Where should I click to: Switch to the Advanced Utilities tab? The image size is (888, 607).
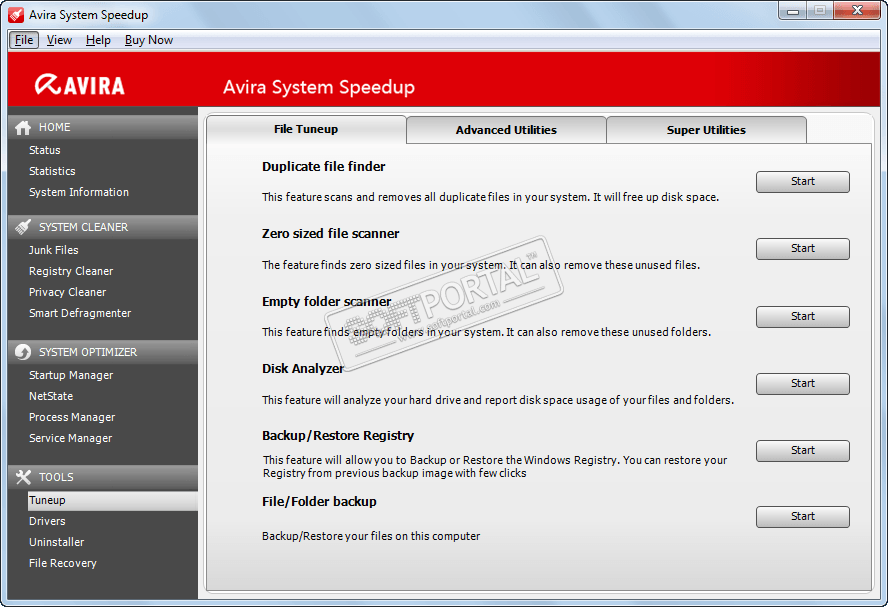506,130
